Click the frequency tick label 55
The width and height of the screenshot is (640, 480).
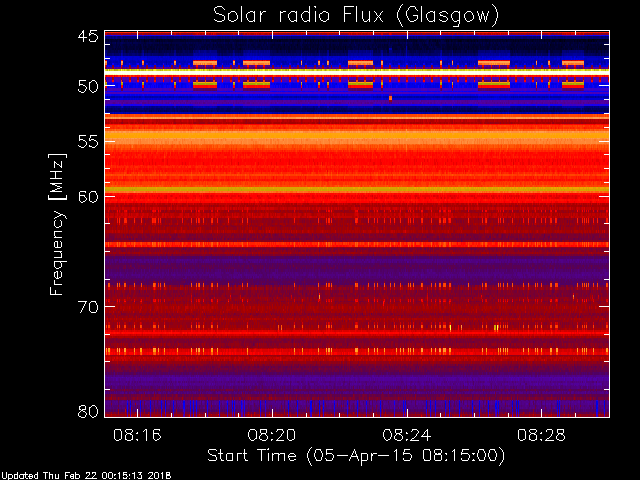[88, 142]
